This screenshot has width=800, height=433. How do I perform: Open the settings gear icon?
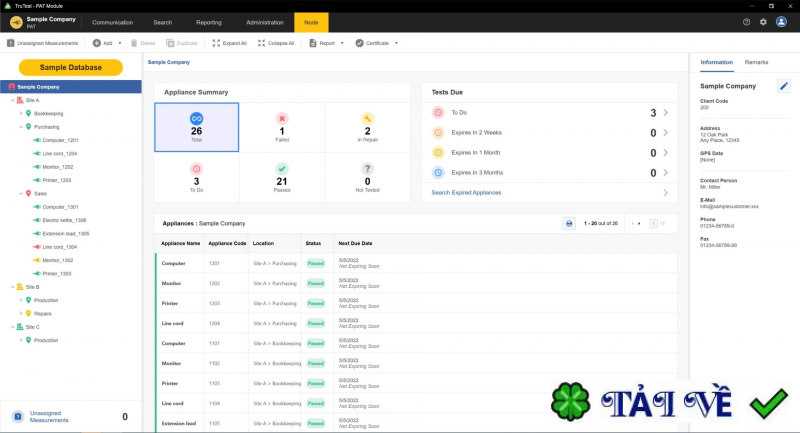[763, 21]
